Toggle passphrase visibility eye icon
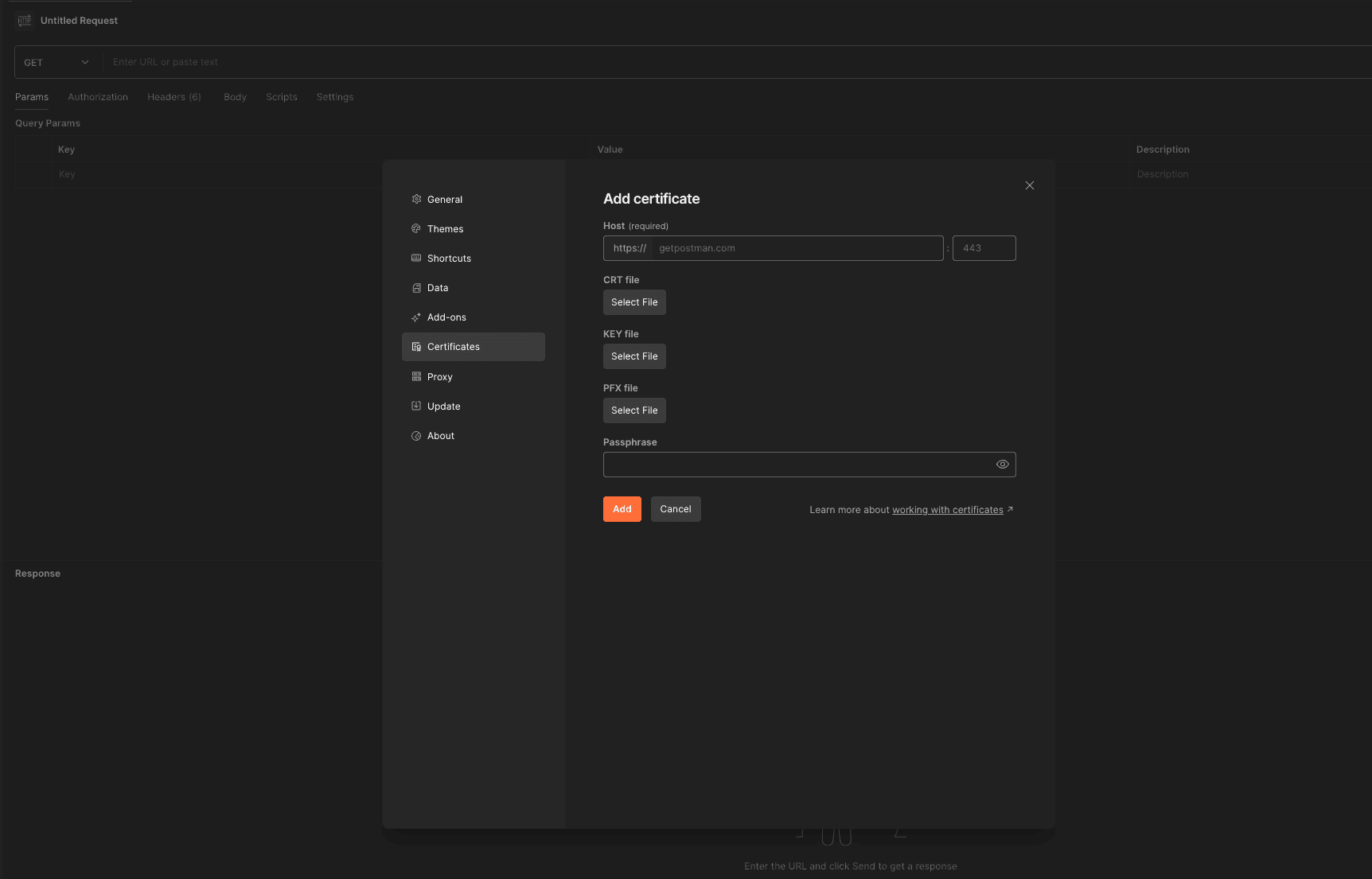1372x879 pixels. (x=1002, y=465)
